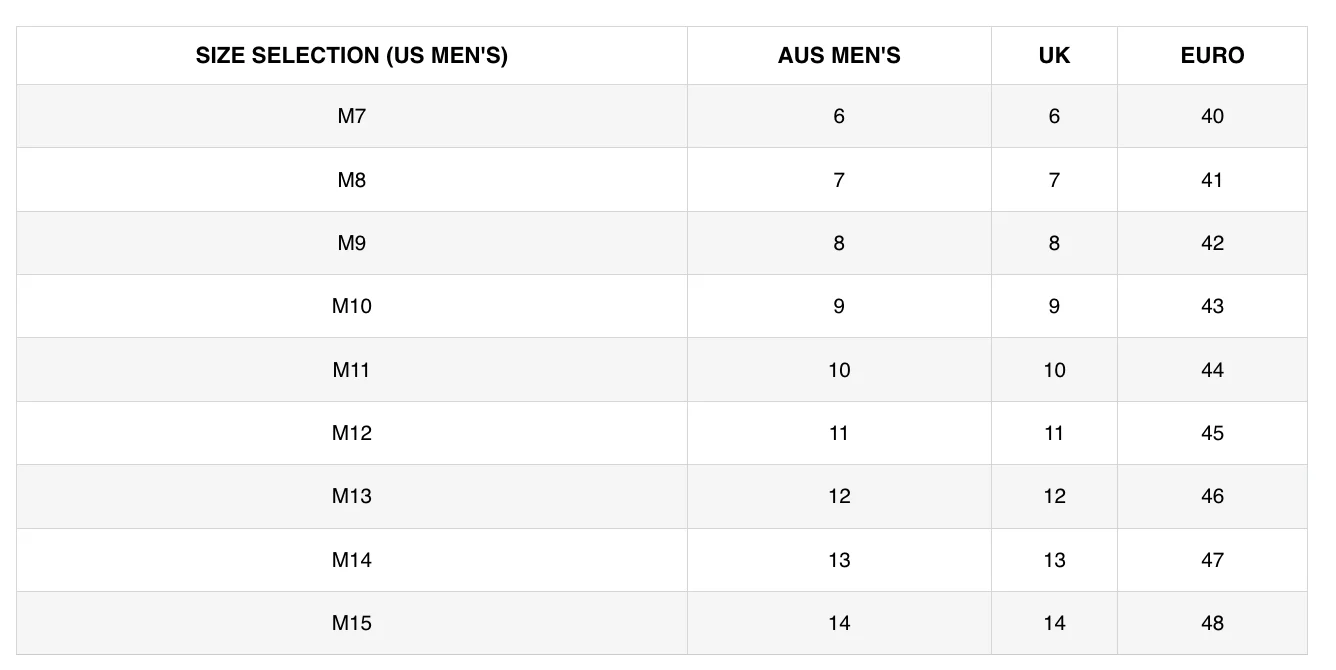Choose the M10 size cell

pyautogui.click(x=351, y=306)
